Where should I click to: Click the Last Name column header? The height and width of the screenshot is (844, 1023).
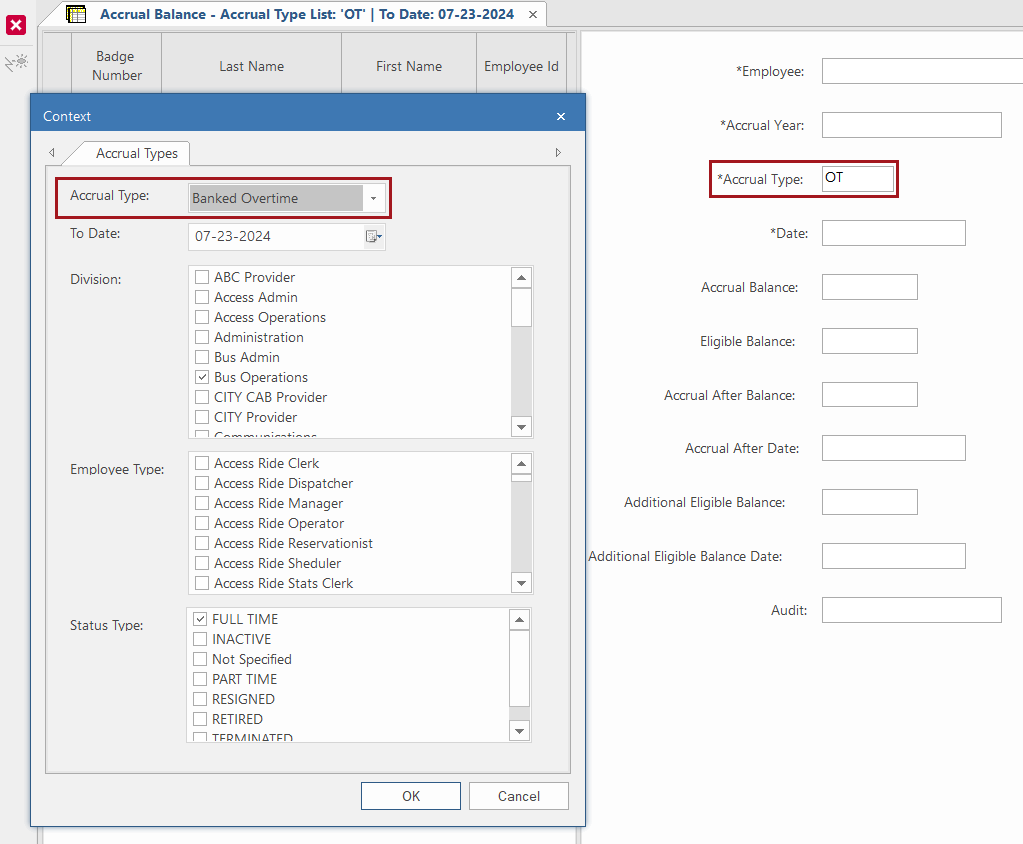251,67
